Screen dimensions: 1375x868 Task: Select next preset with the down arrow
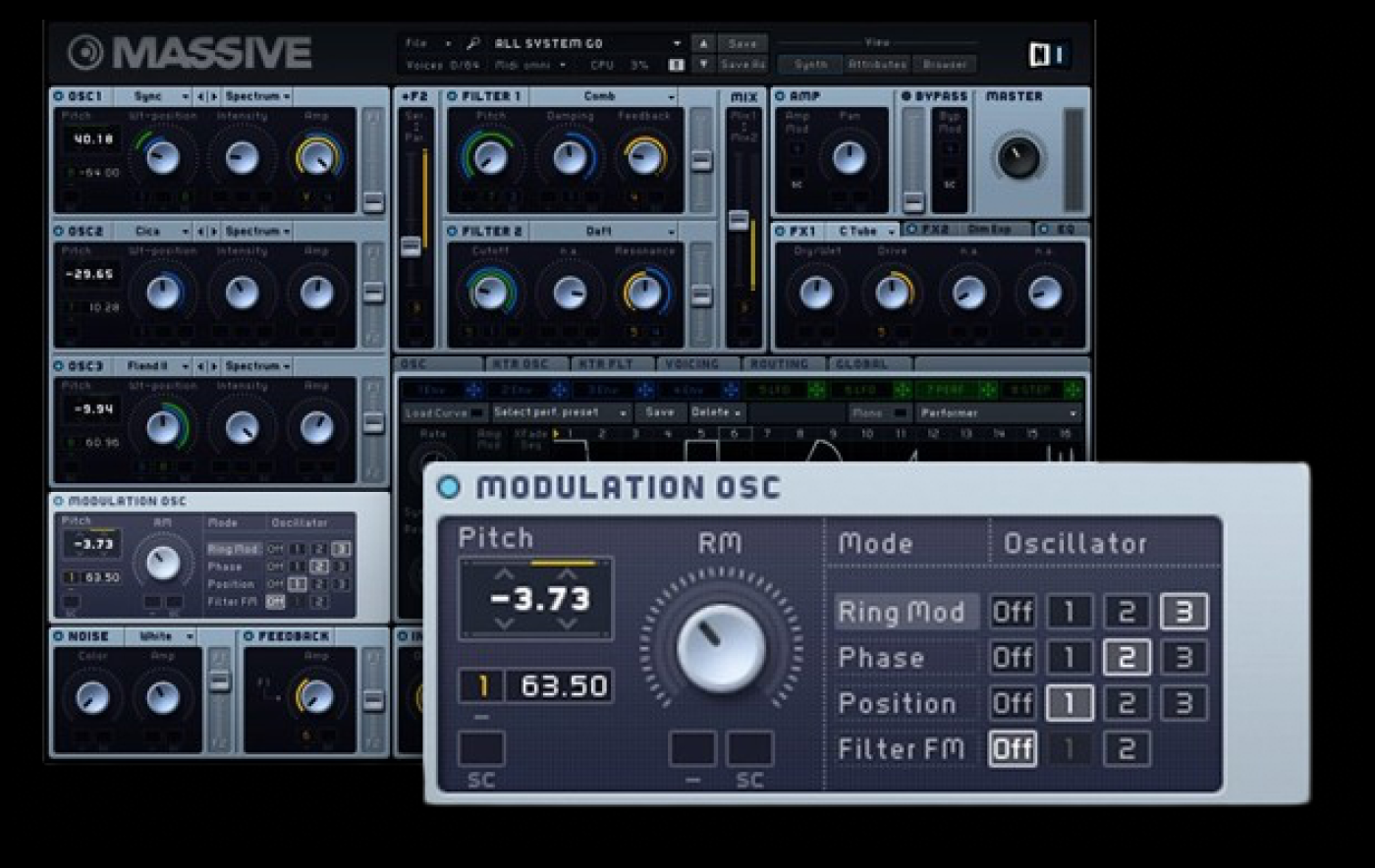coord(703,65)
